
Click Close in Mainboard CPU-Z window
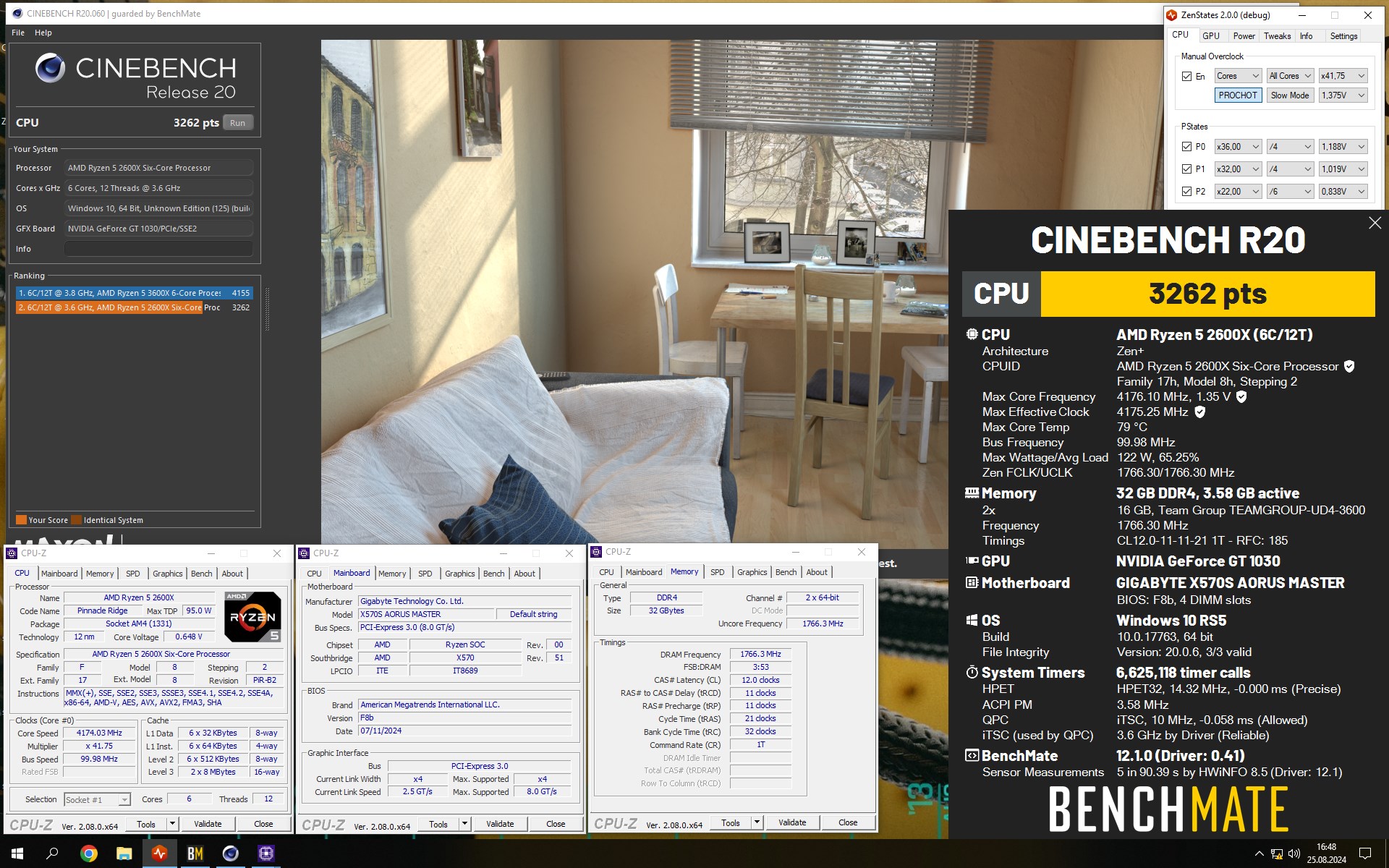(556, 824)
